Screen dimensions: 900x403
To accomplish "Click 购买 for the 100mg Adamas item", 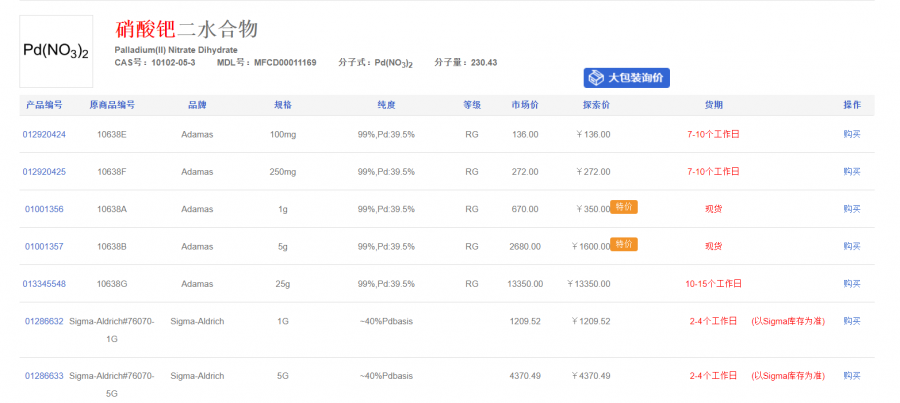I will point(851,134).
